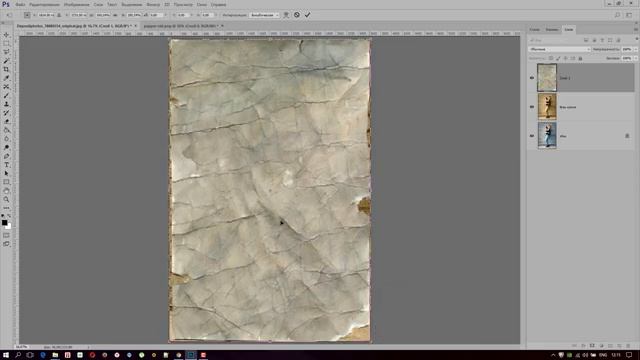Click the background color swatch
Image resolution: width=640 pixels, height=360 pixels.
point(9,226)
